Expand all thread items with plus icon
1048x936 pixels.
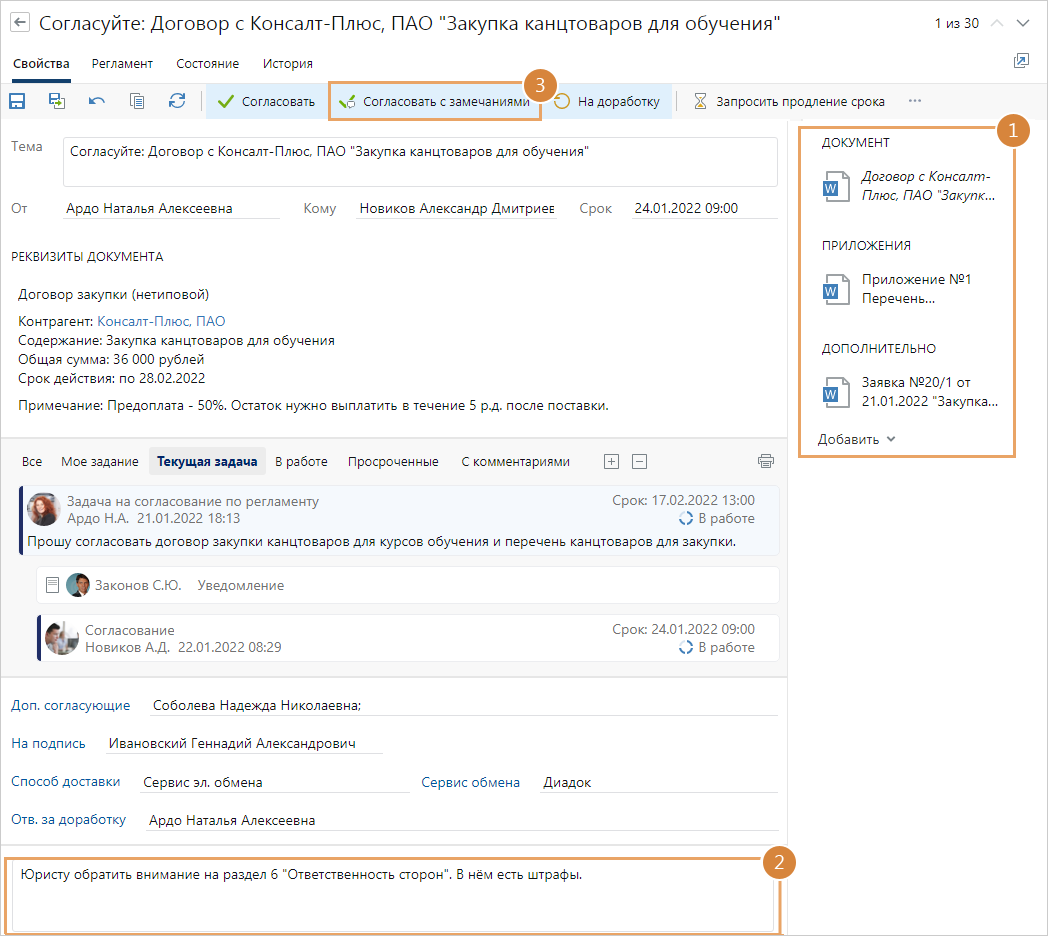coord(612,461)
